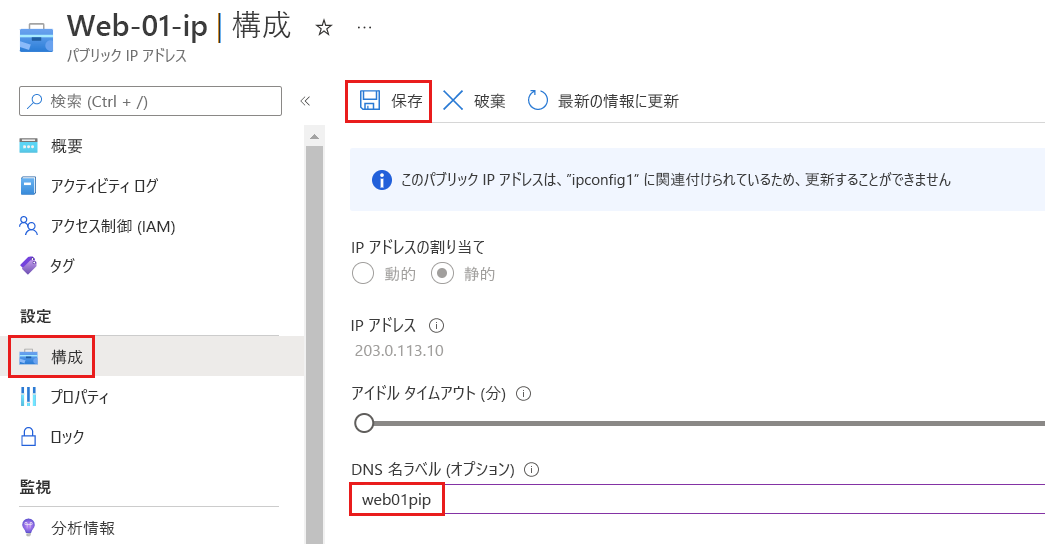Click the IP address value 203.0.113.10
The width and height of the screenshot is (1045, 544).
point(399,351)
